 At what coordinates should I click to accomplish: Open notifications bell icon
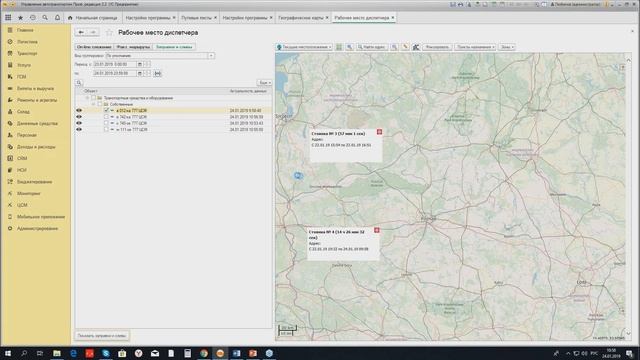point(57,18)
